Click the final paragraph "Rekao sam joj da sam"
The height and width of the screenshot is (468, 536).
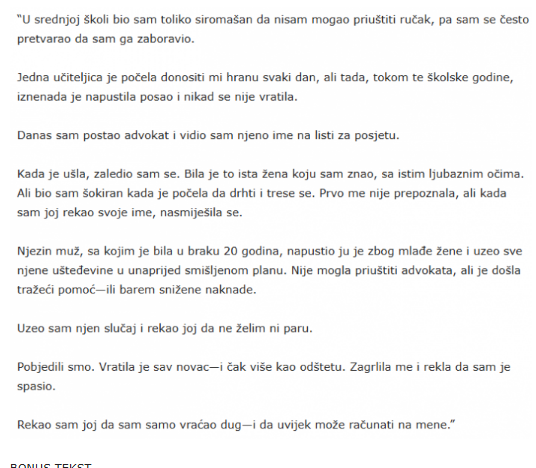click(x=236, y=425)
